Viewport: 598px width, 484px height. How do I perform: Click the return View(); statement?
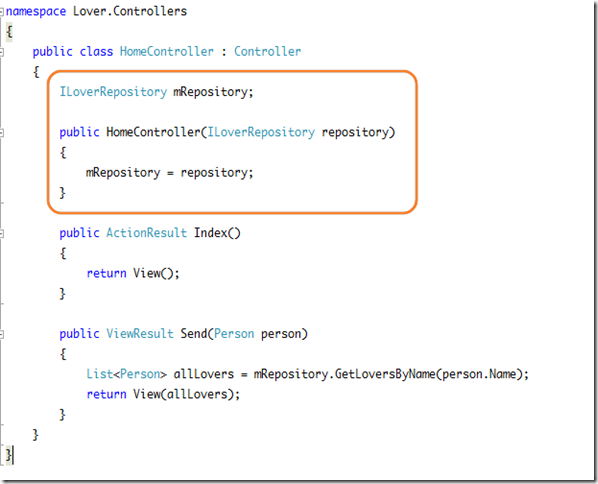133,273
